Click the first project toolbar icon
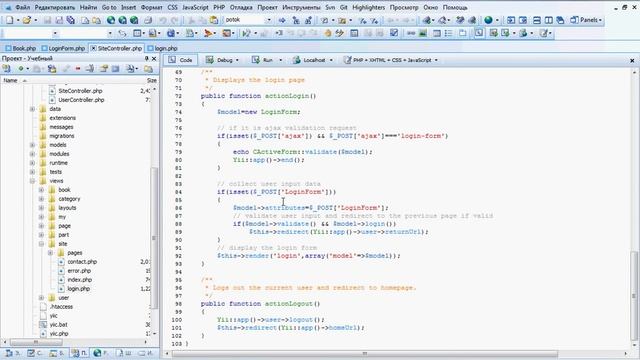The height and width of the screenshot is (360, 640). tap(7, 69)
